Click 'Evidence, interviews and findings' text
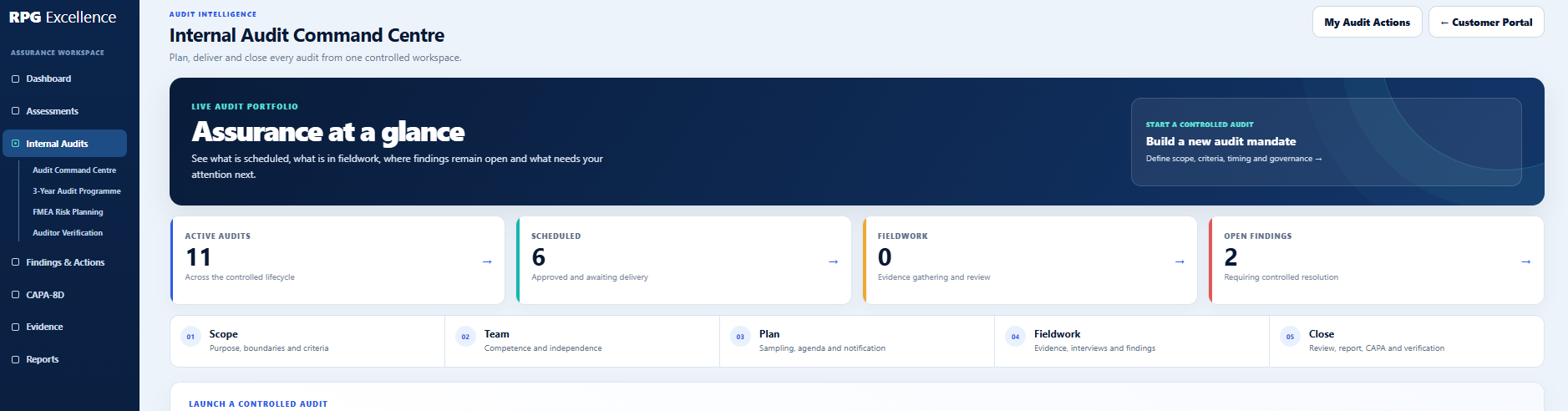Viewport: 1568px width, 411px height. [x=1094, y=348]
